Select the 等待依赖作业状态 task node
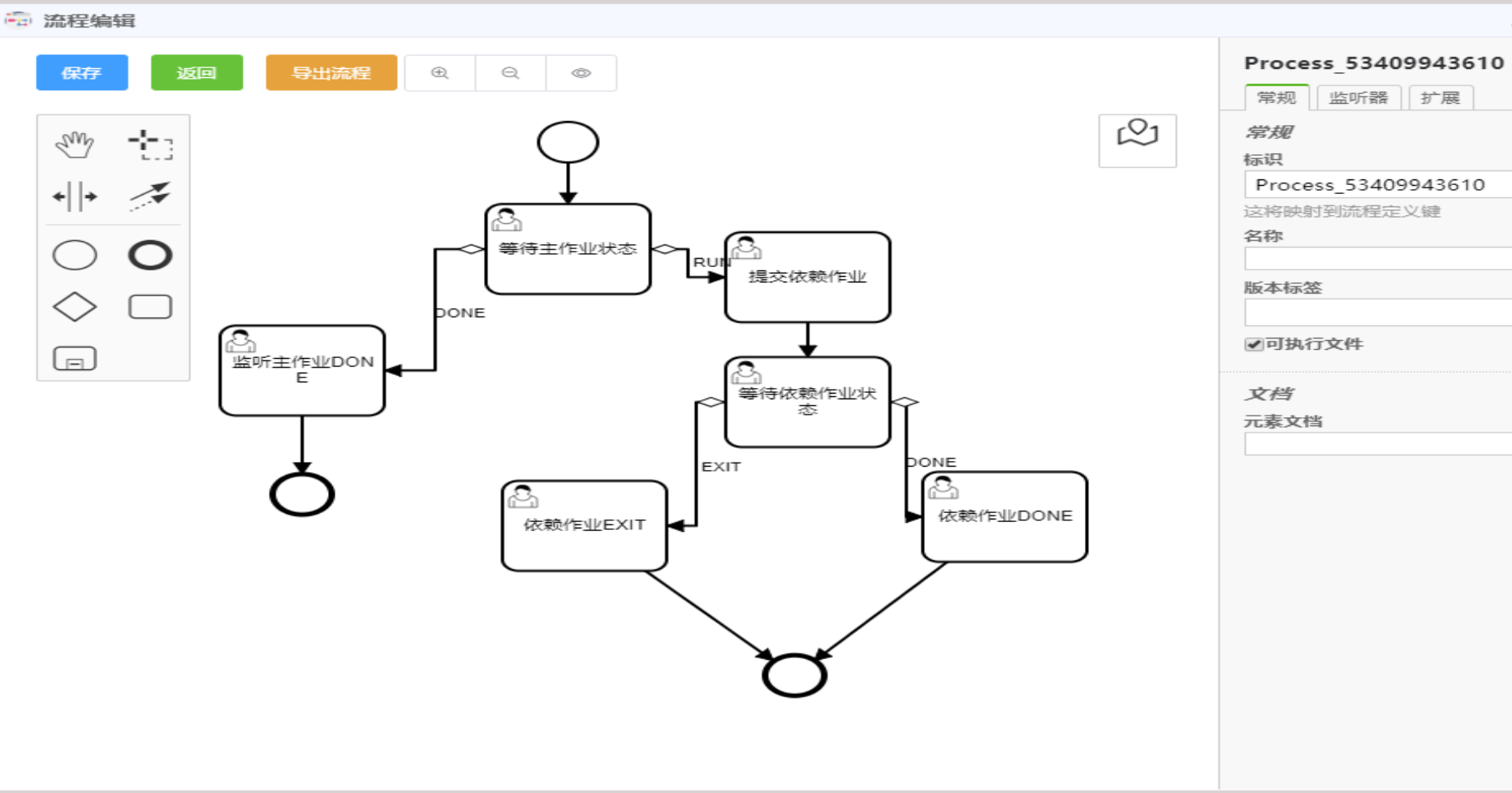This screenshot has height=793, width=1512. pos(808,402)
